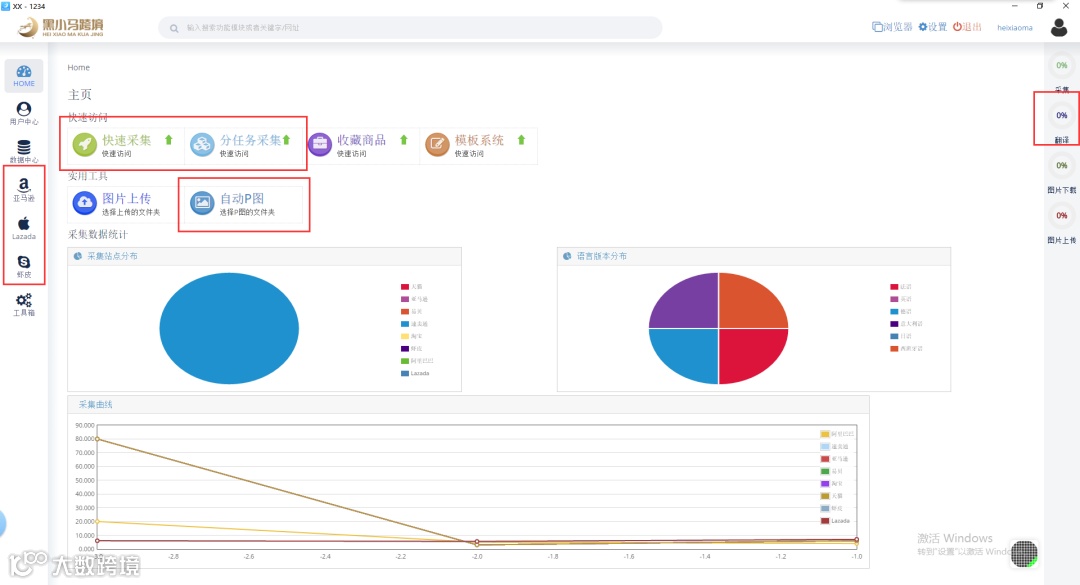Image resolution: width=1080 pixels, height=585 pixels.
Task: Open the 工具箱 gears icon
Action: pos(24,305)
